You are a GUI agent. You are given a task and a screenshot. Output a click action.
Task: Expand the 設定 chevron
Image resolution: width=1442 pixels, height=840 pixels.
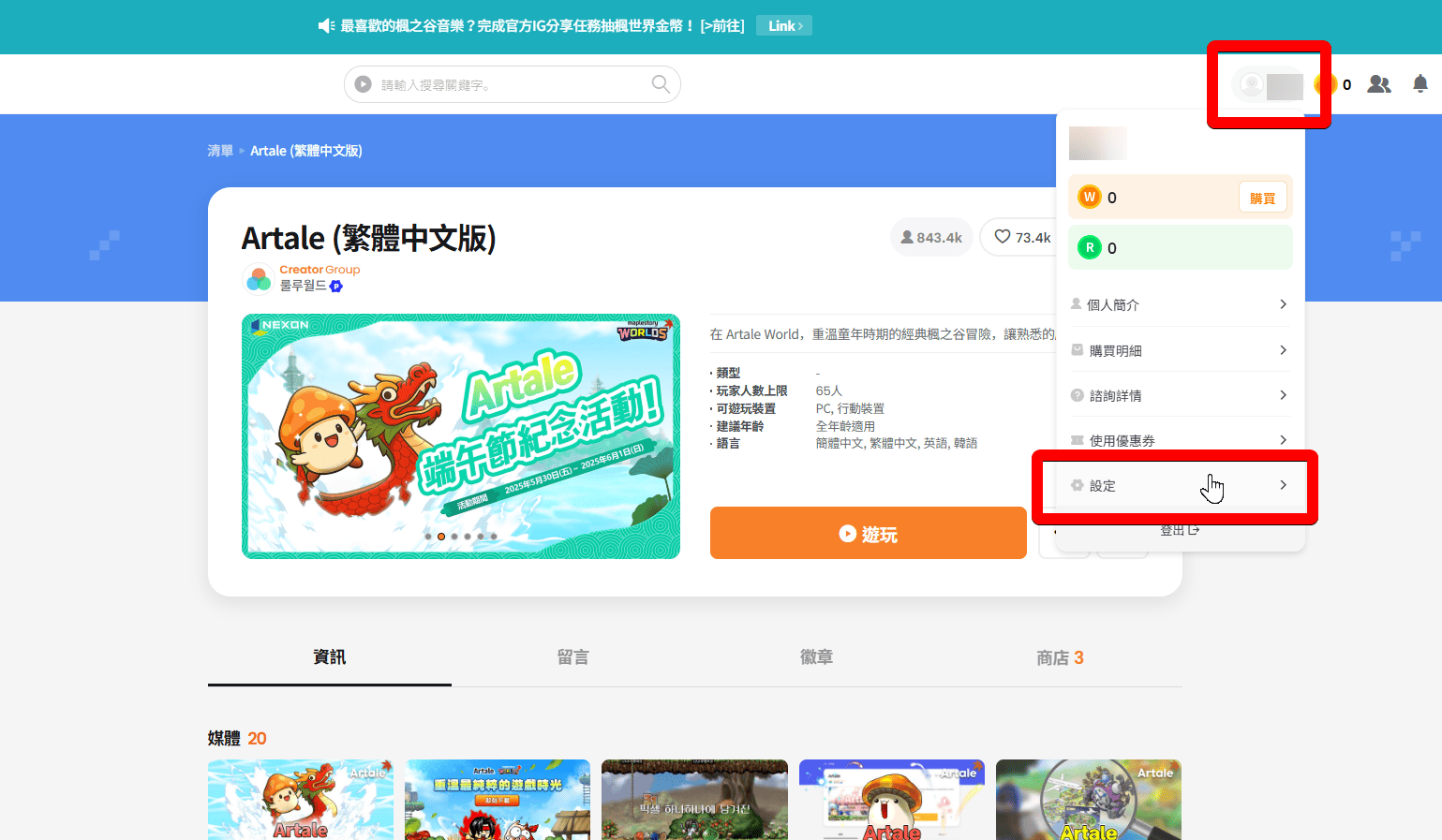point(1283,485)
